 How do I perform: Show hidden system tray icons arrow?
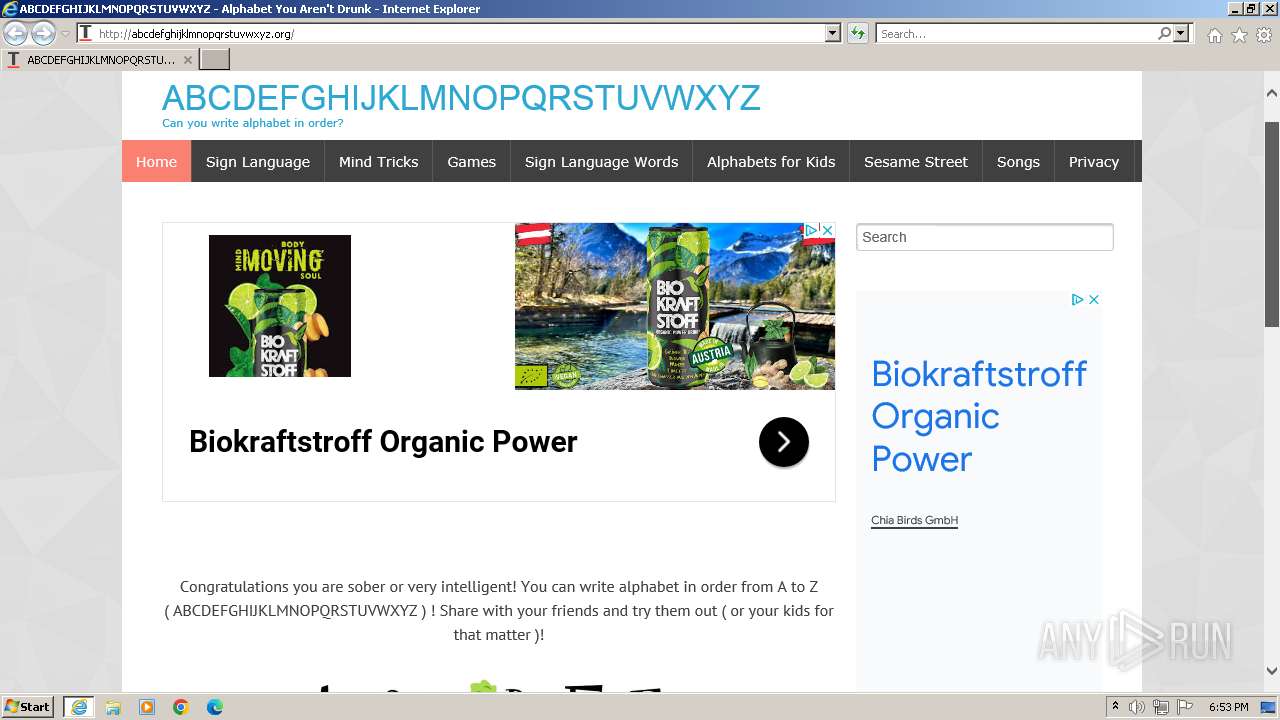point(1116,707)
